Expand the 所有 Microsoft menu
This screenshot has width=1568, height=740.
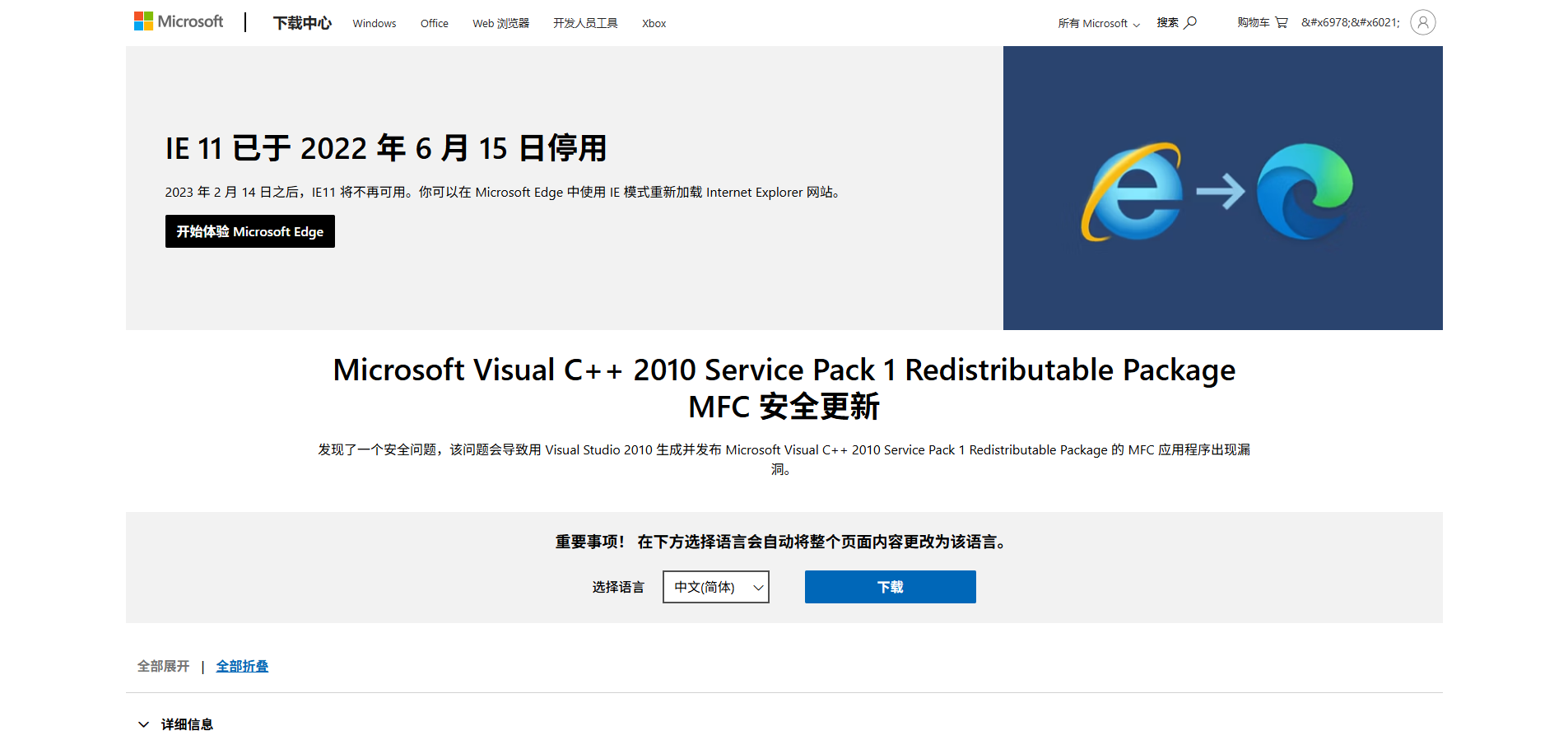point(1098,23)
